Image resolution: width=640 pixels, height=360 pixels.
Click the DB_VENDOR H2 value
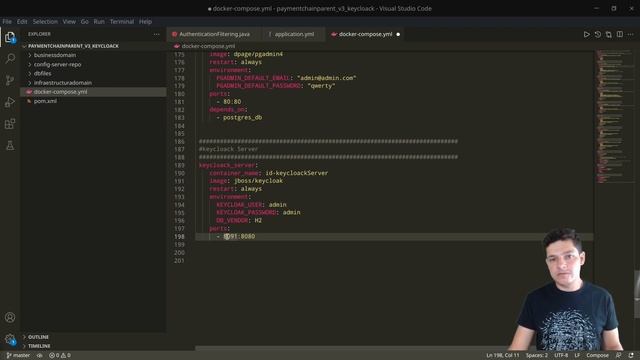(258, 220)
